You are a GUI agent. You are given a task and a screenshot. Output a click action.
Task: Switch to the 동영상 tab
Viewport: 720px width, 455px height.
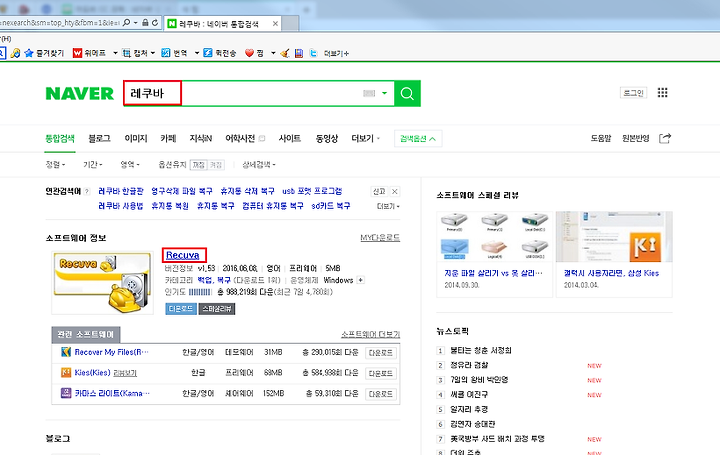[326, 139]
